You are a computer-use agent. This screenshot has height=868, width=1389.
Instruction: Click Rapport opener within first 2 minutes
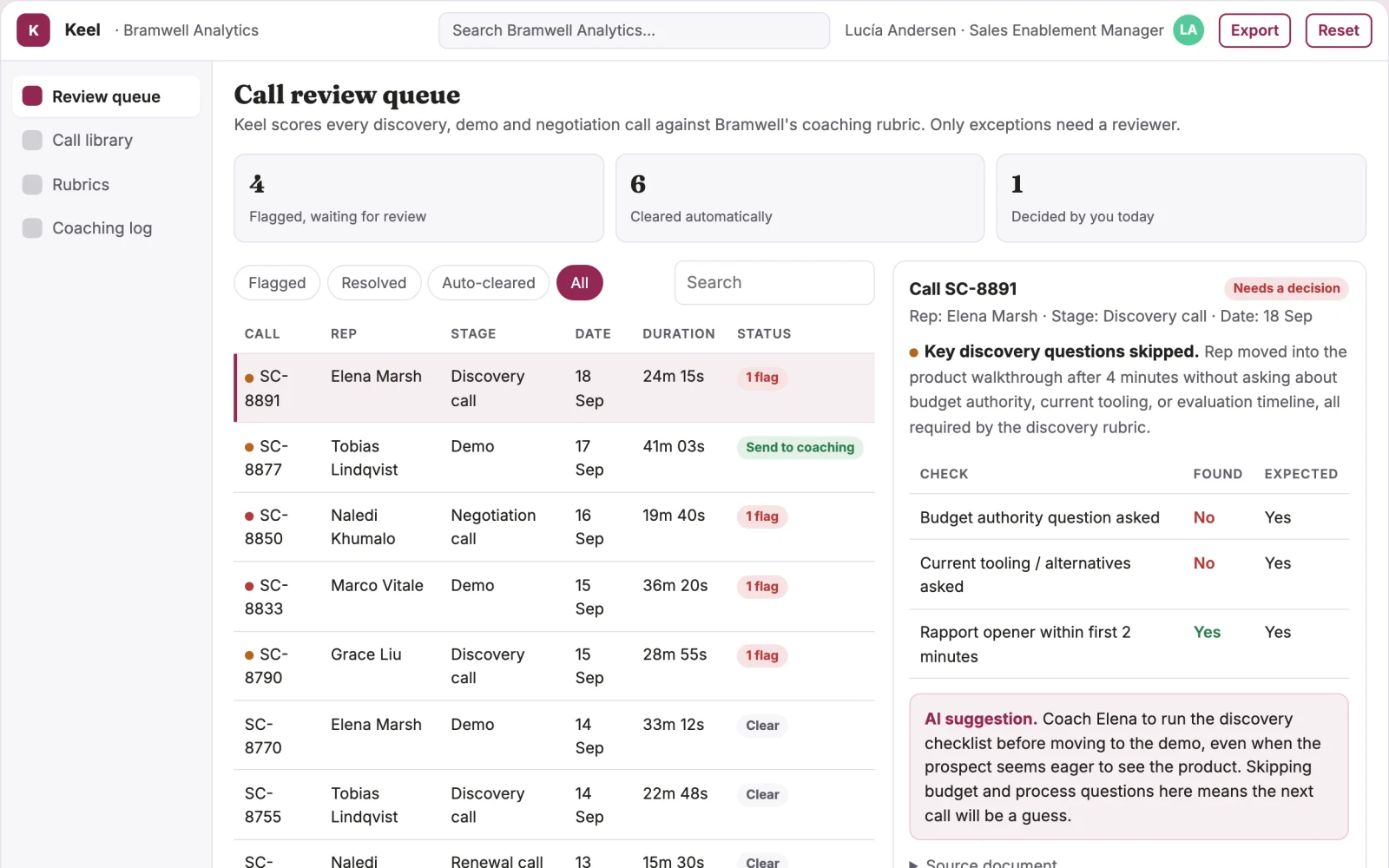[1129, 644]
